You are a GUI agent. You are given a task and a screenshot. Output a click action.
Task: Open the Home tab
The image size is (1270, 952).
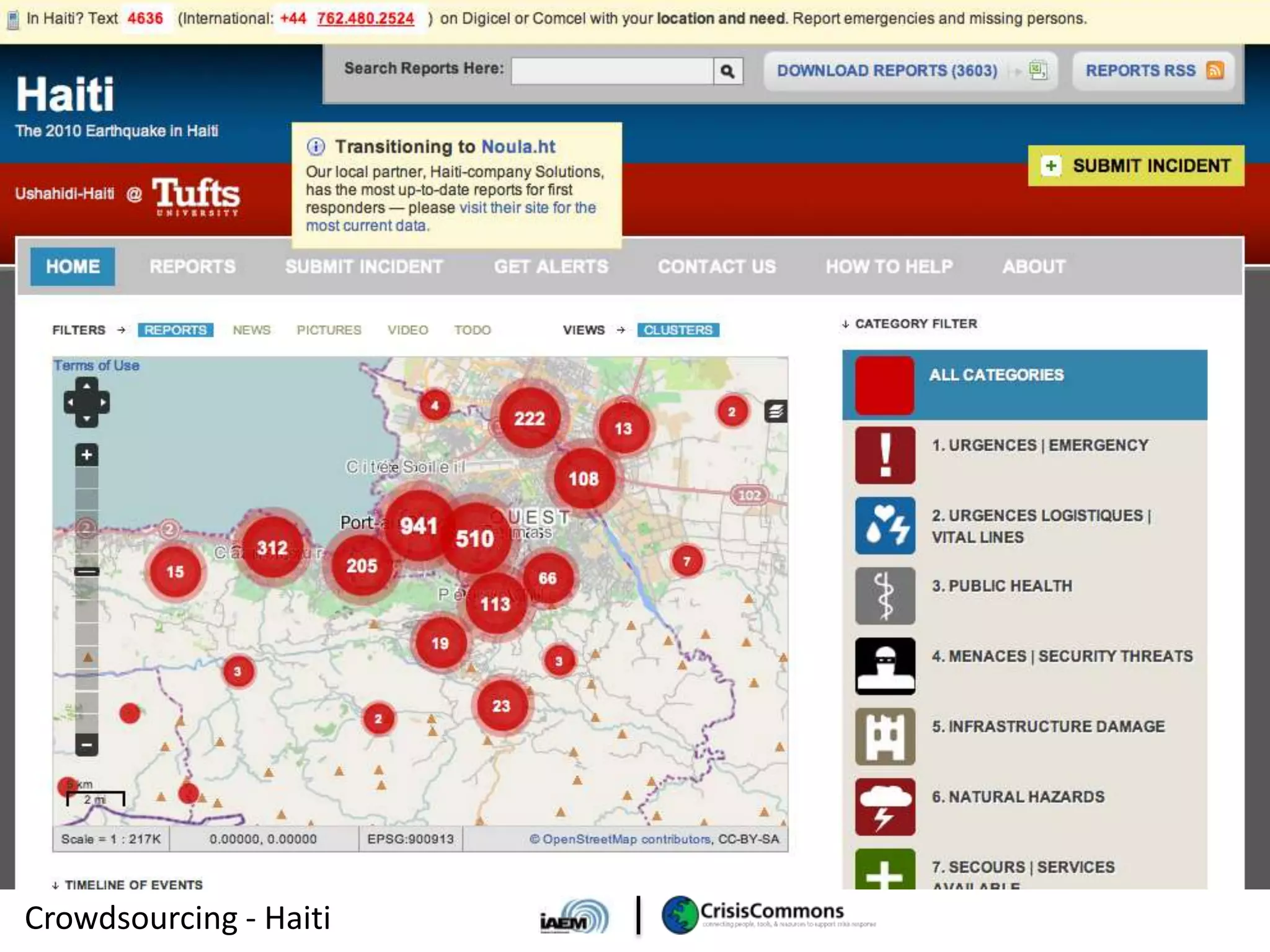pos(73,267)
